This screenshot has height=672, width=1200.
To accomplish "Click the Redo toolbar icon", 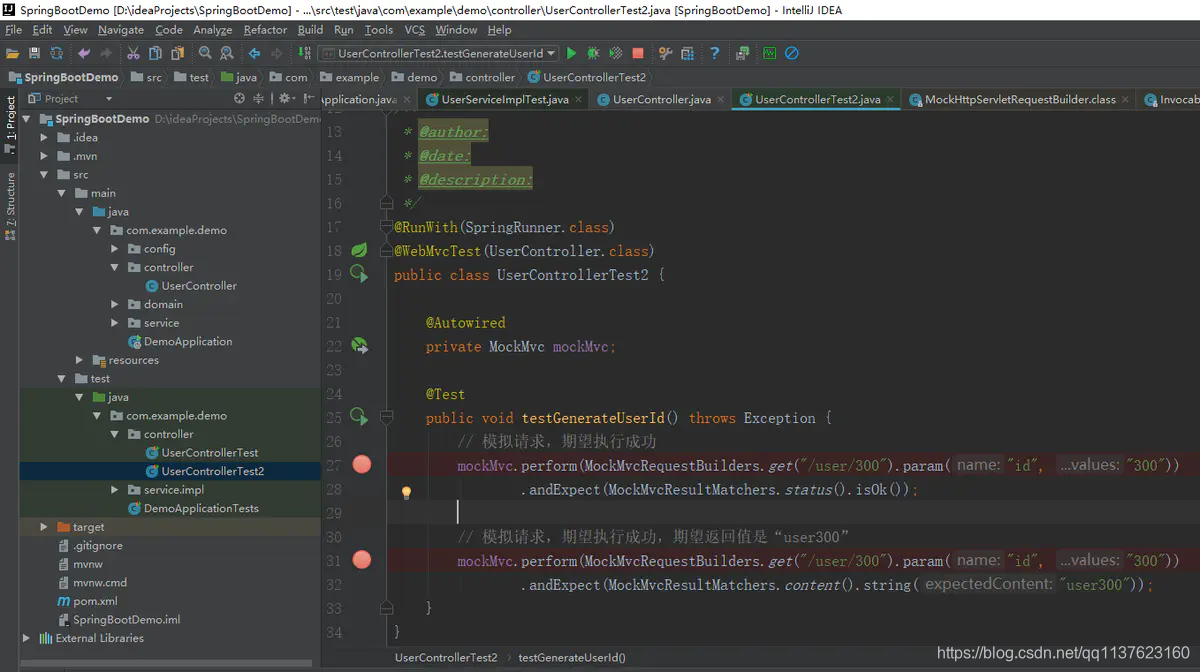I will (x=106, y=53).
